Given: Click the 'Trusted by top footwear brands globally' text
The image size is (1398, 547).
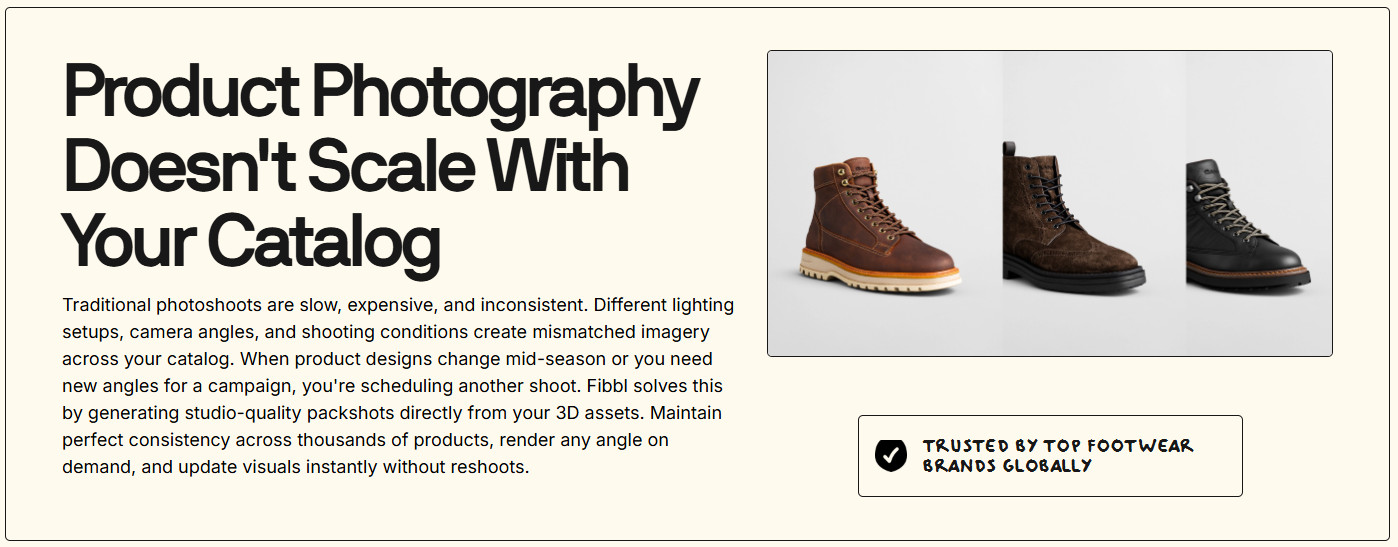Looking at the screenshot, I should [x=1058, y=455].
